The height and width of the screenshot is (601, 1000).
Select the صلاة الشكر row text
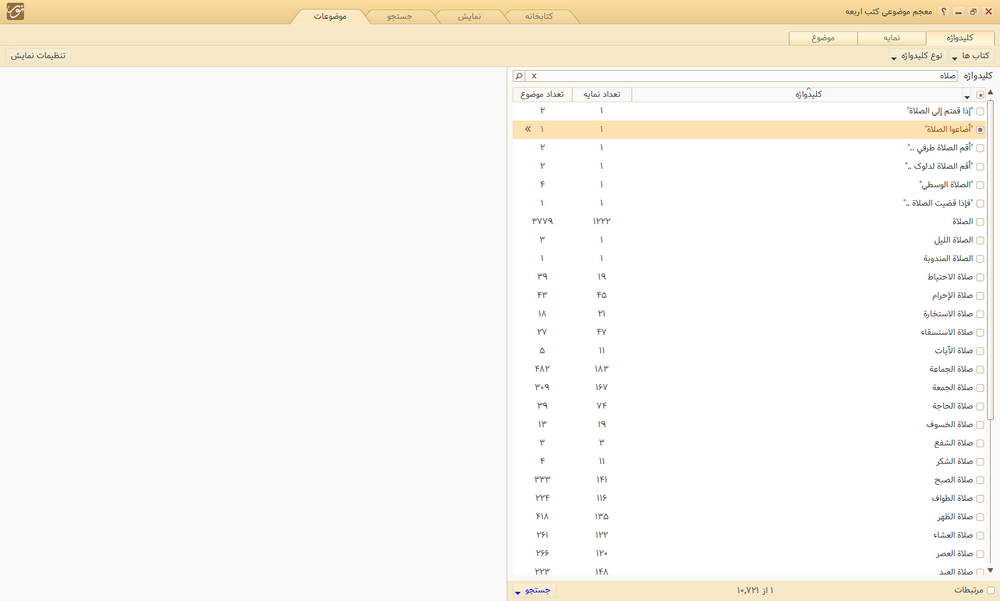(955, 462)
